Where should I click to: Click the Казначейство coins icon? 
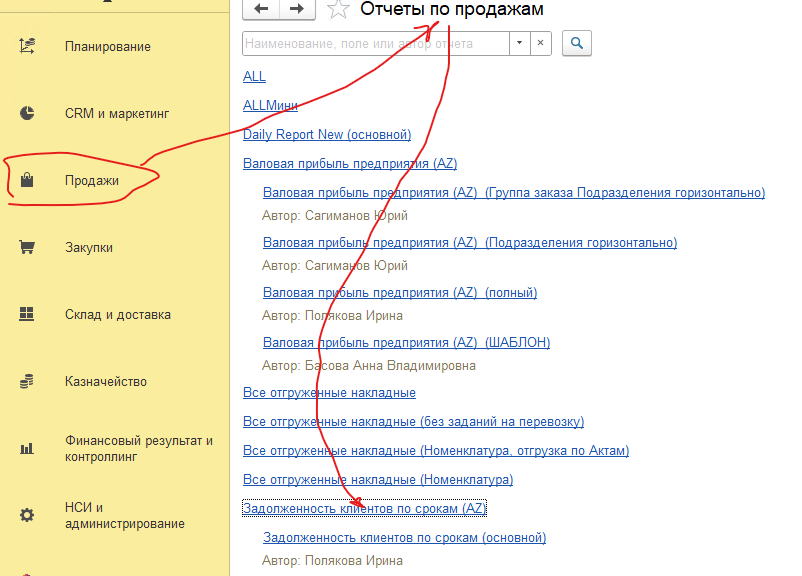27,381
